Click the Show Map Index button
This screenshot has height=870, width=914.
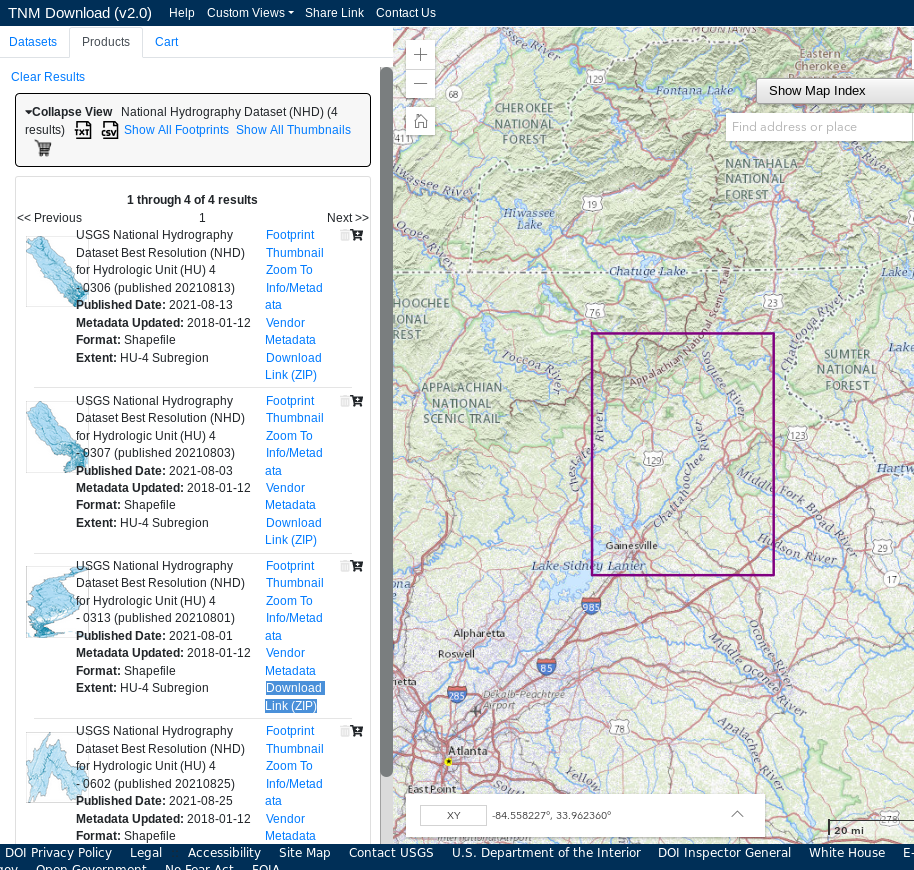point(834,91)
